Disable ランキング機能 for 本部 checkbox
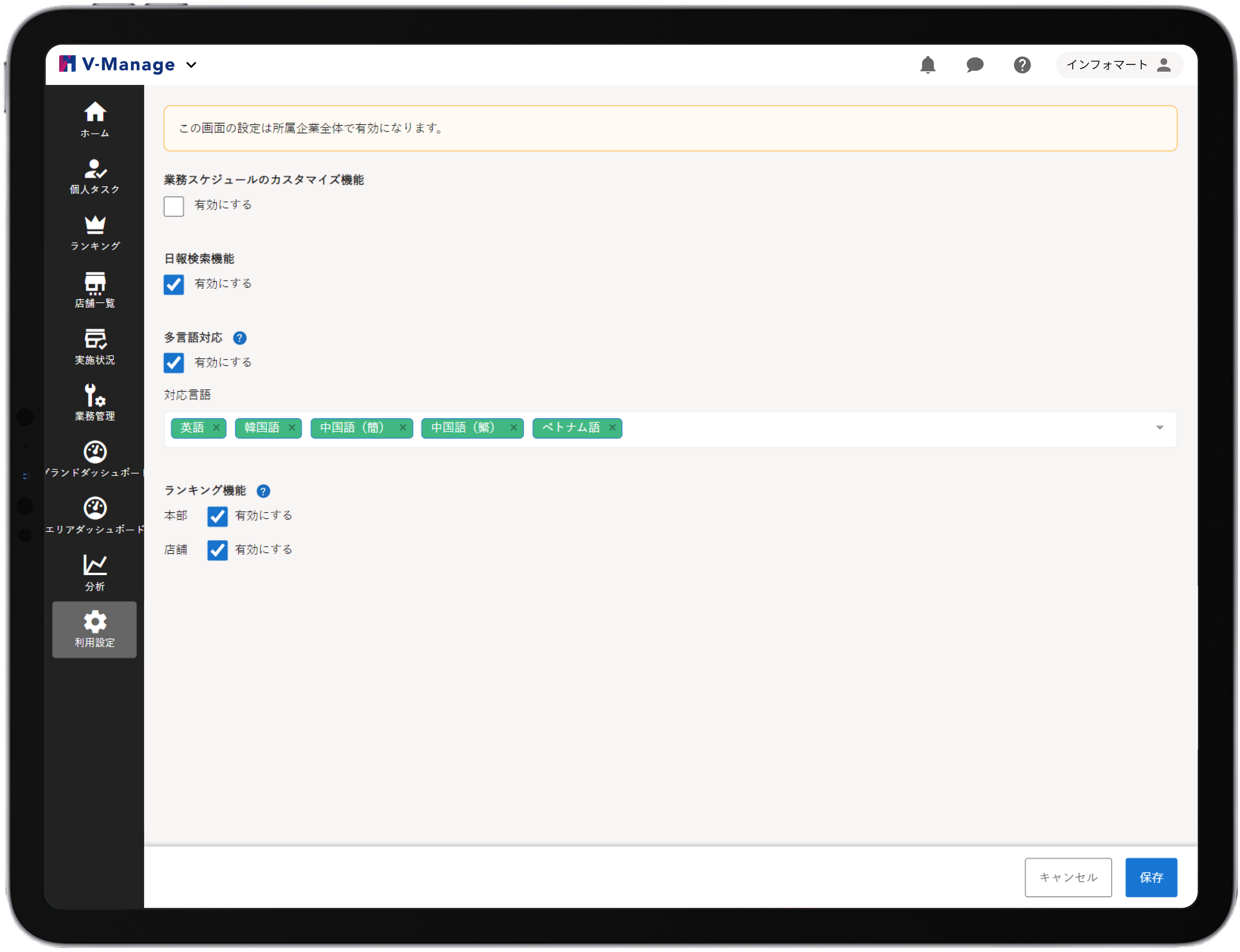This screenshot has width=1240, height=952. [217, 516]
